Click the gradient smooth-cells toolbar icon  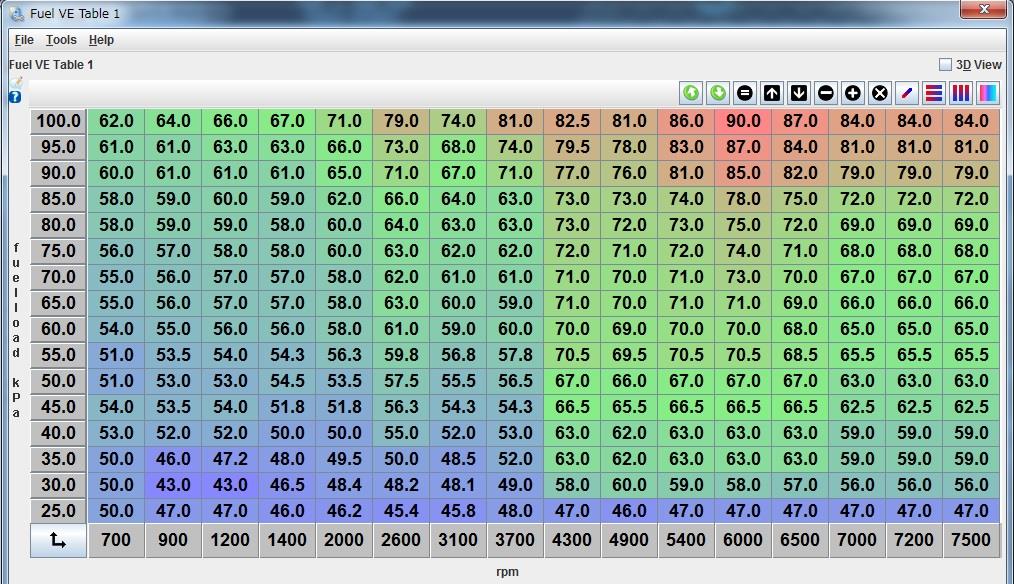tap(989, 93)
